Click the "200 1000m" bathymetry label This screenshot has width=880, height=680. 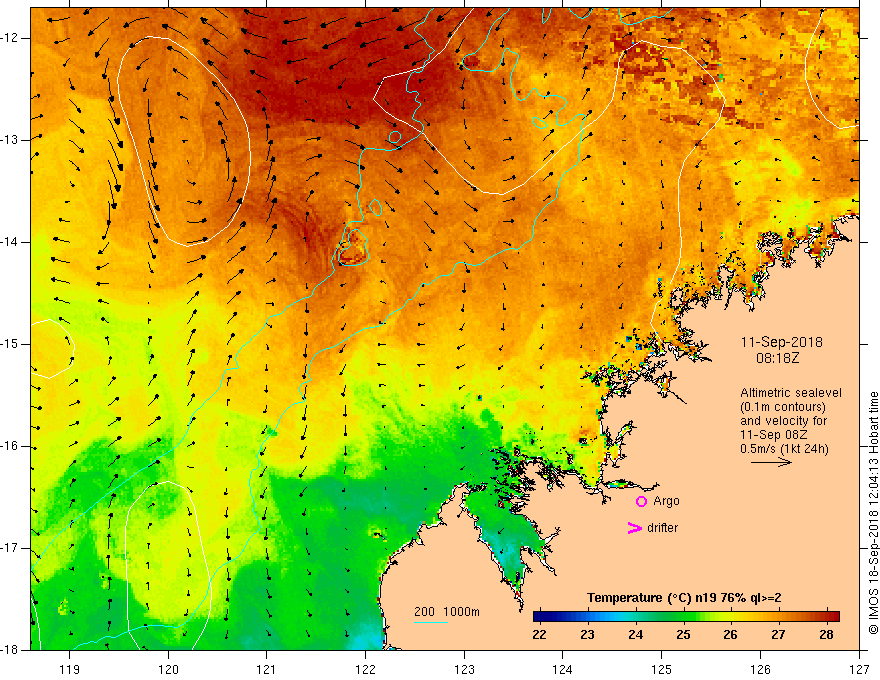(x=447, y=612)
